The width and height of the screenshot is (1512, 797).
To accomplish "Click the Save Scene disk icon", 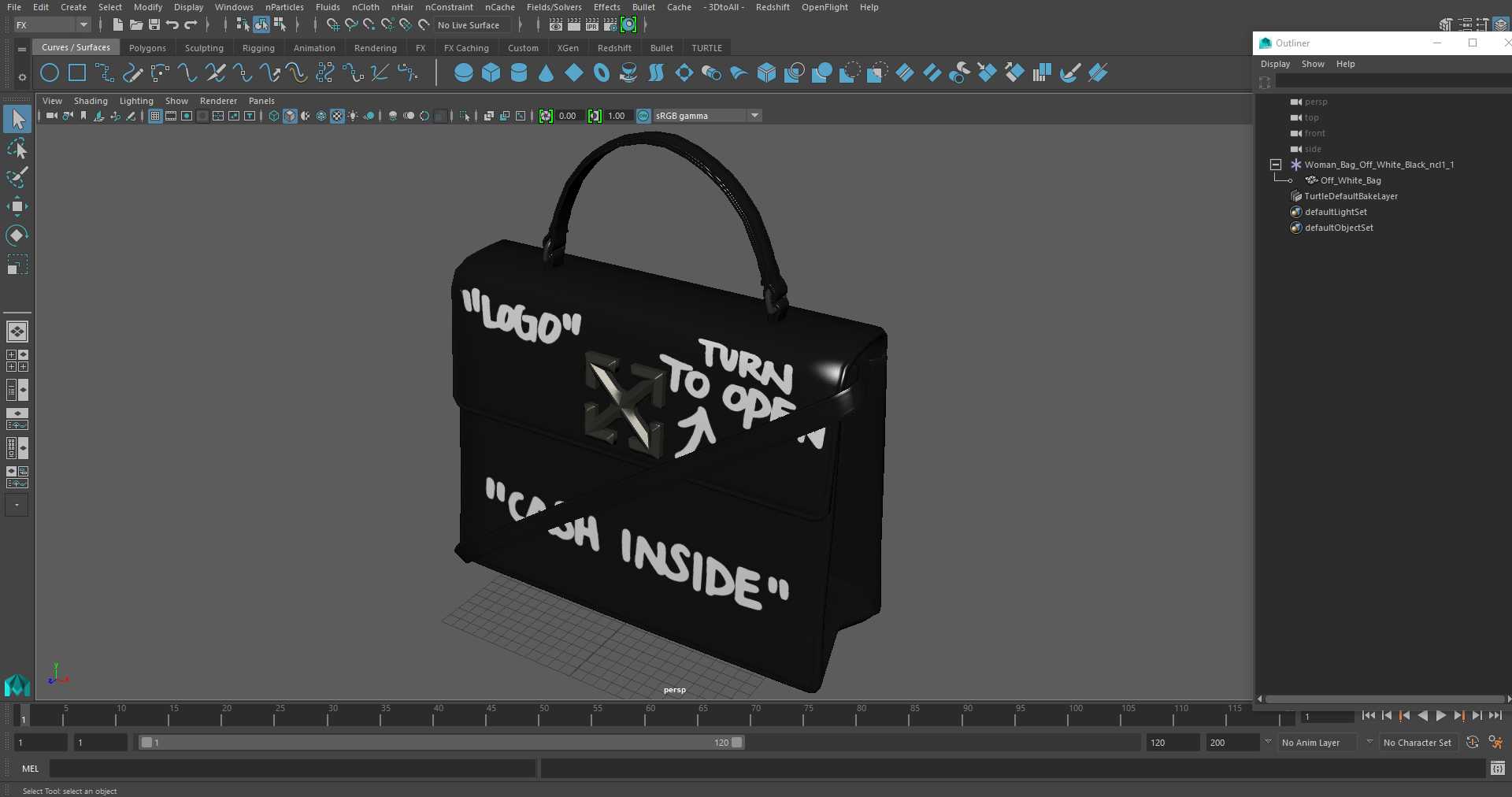I will point(154,25).
